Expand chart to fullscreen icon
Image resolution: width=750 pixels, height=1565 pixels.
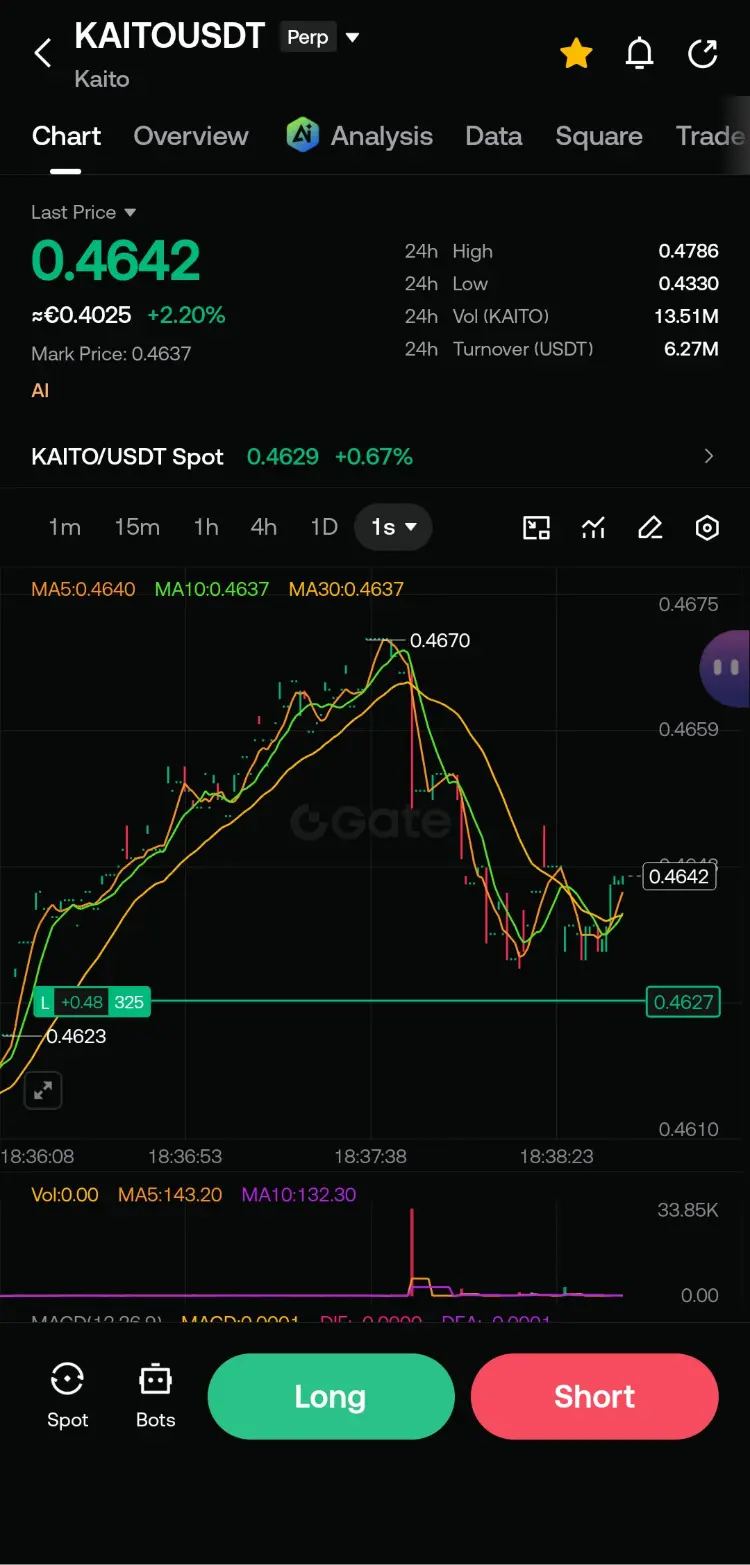[43, 1091]
